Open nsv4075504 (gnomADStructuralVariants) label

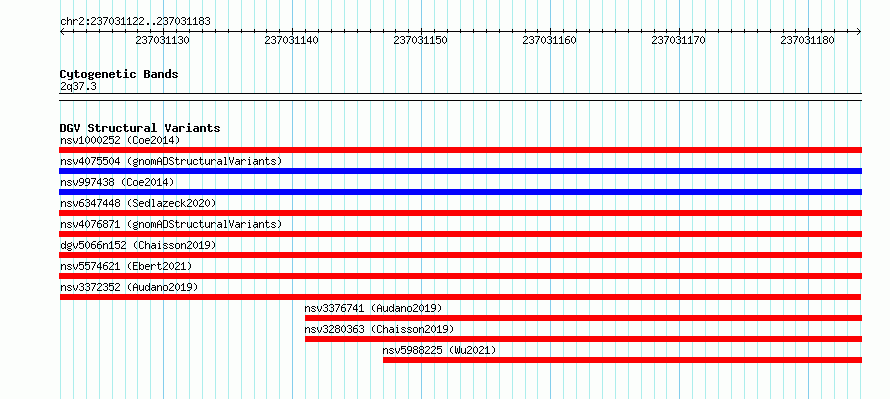click(171, 161)
